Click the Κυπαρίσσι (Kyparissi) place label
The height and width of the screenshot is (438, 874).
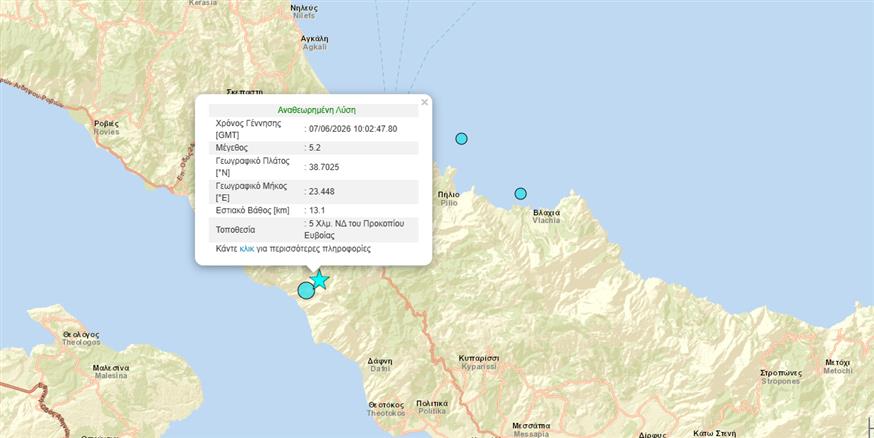479,362
